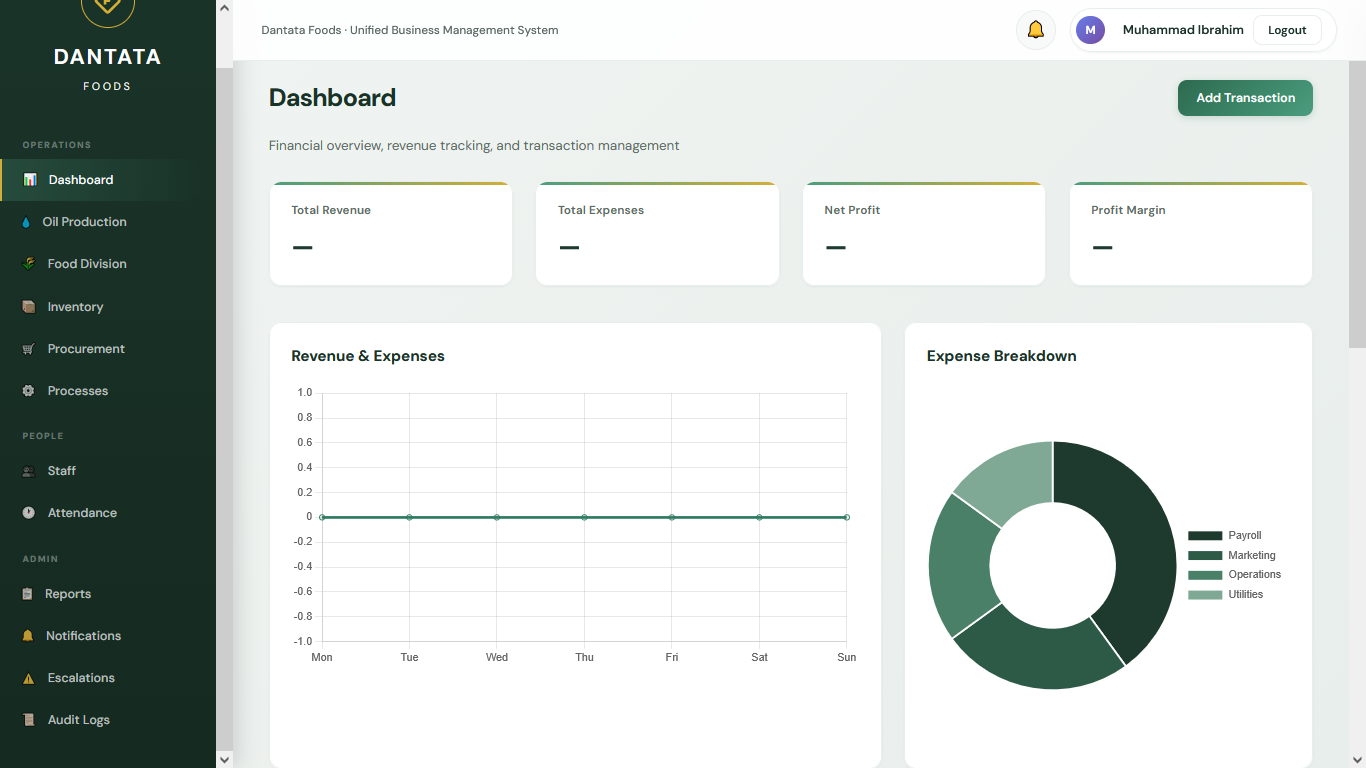The image size is (1366, 768).
Task: Click the Dantata Foods logo emblem
Action: tap(107, 8)
